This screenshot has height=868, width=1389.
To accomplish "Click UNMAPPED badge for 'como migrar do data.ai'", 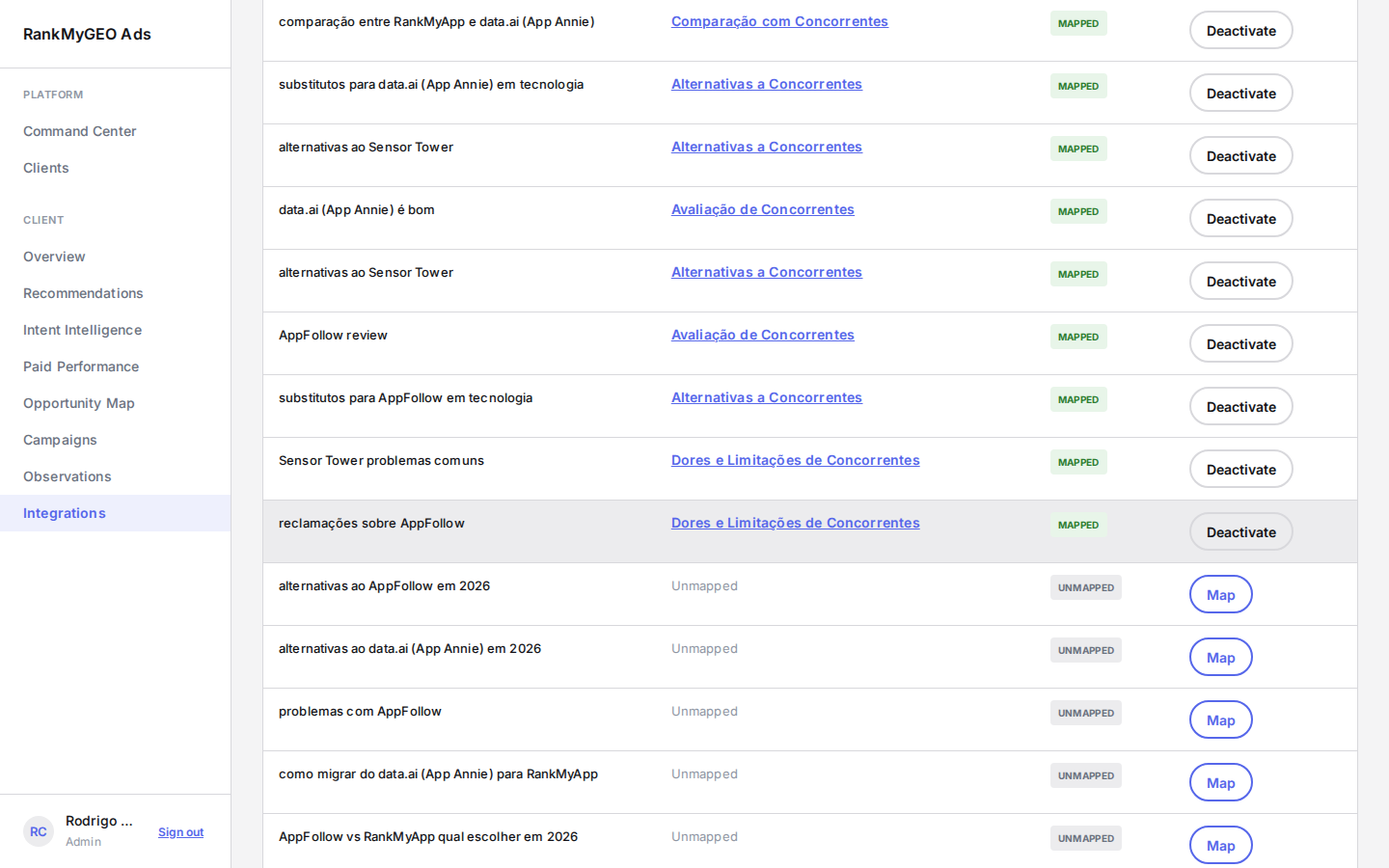I will [1086, 775].
